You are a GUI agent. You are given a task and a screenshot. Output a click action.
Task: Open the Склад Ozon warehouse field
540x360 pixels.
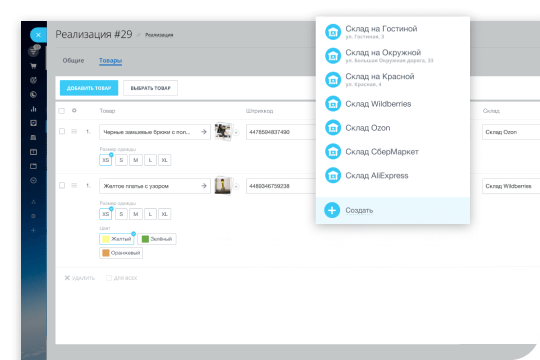511,132
